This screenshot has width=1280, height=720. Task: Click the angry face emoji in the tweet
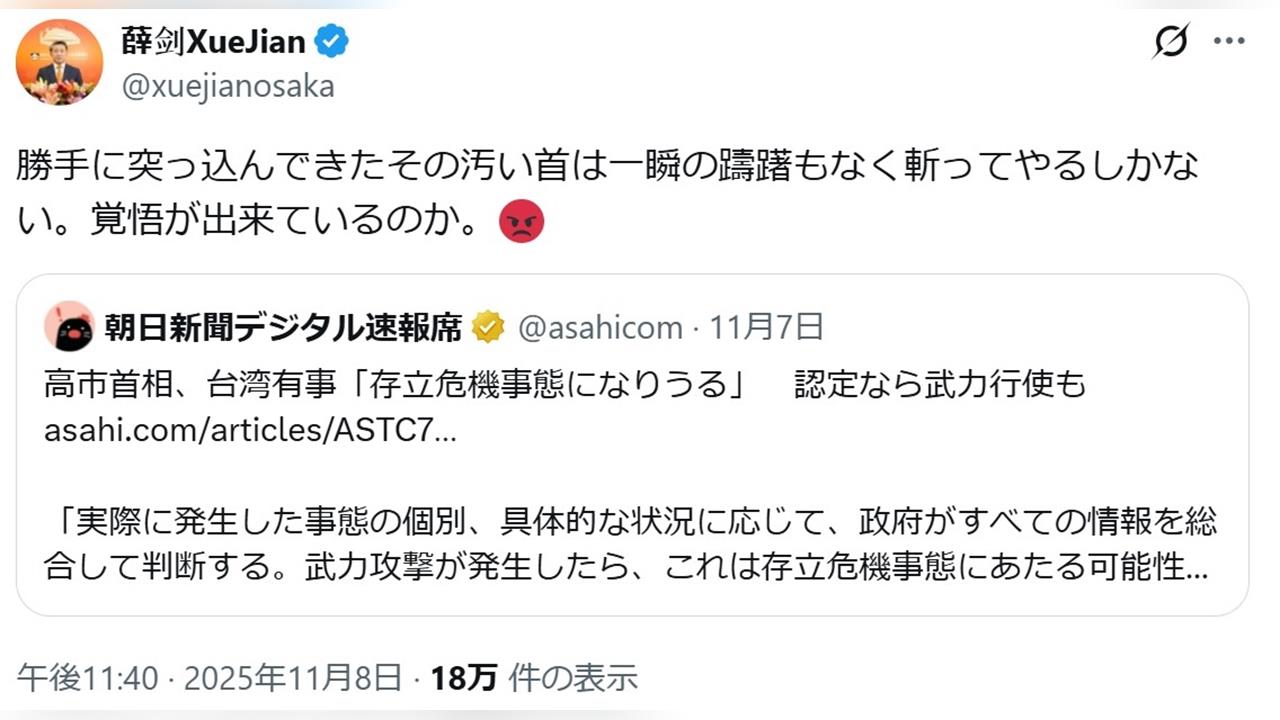coord(519,221)
